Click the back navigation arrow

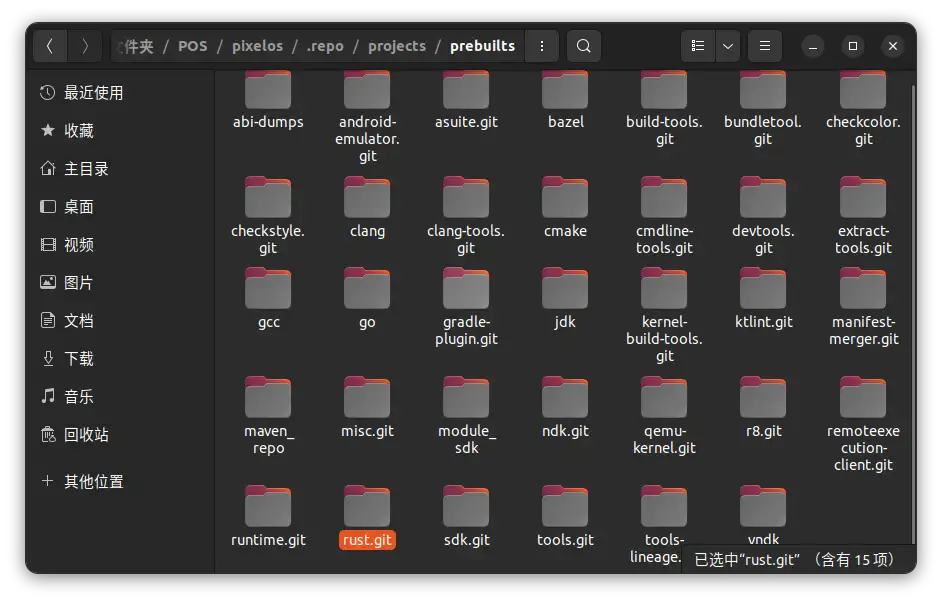click(x=50, y=46)
